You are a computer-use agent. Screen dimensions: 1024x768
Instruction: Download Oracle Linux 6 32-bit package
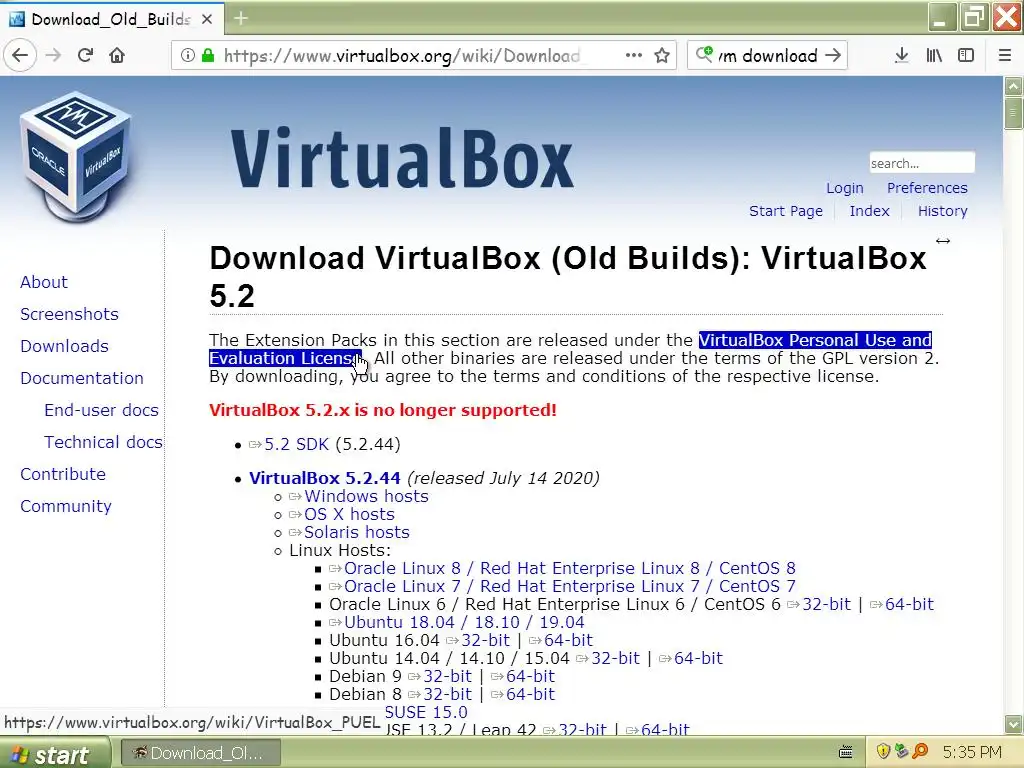pyautogui.click(x=826, y=604)
